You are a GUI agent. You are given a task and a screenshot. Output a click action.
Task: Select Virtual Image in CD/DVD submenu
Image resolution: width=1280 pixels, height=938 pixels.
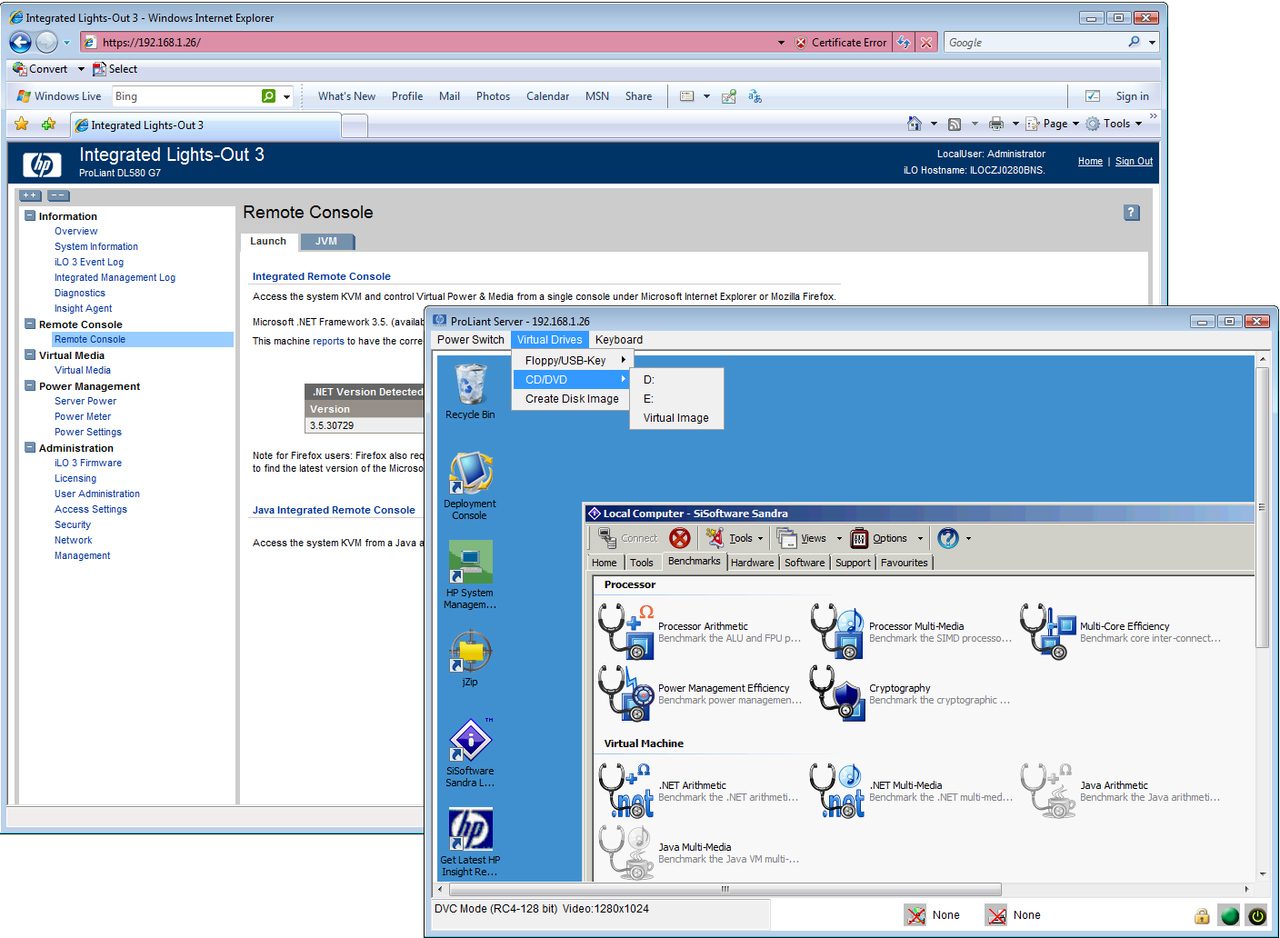tap(676, 418)
